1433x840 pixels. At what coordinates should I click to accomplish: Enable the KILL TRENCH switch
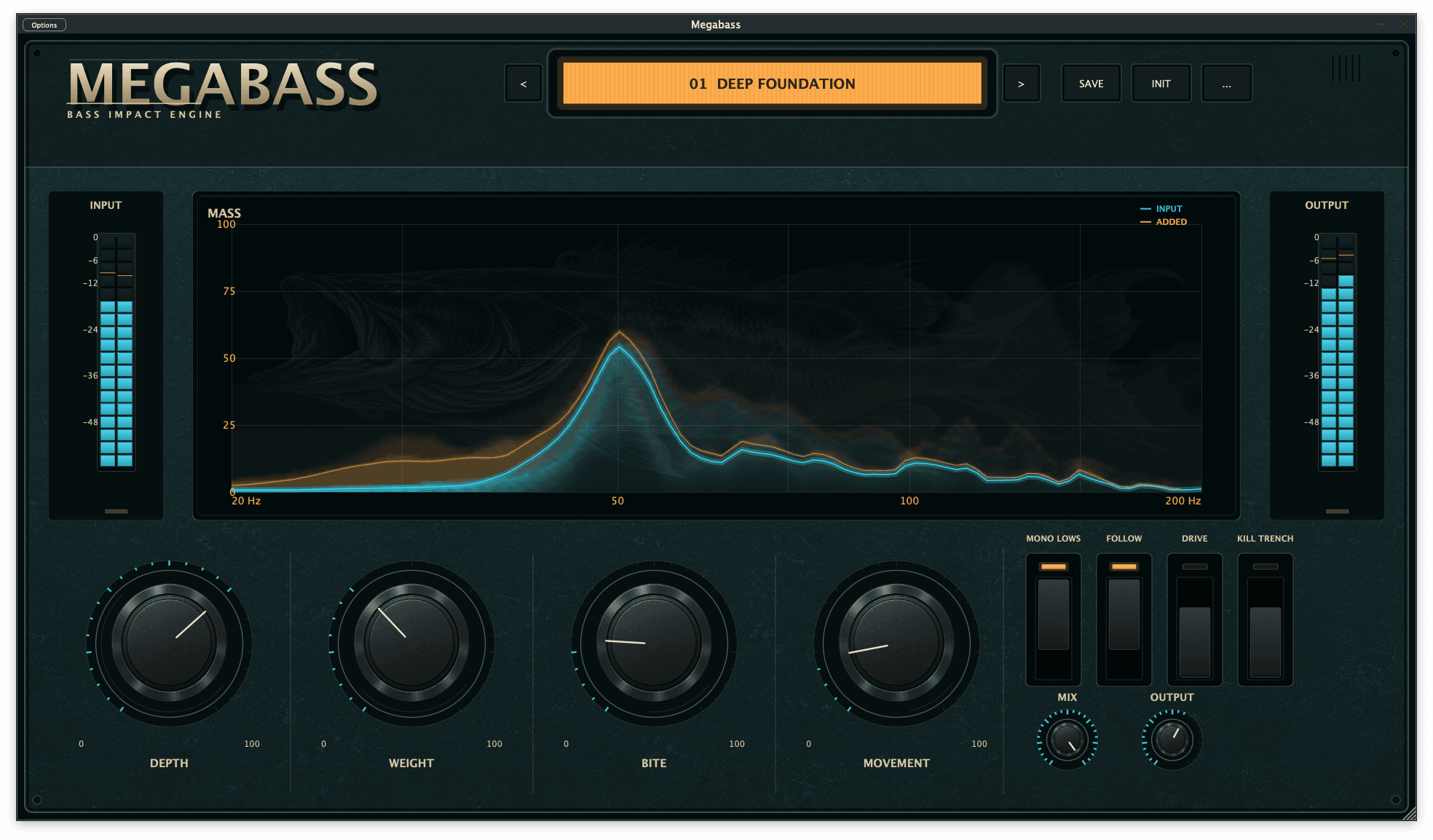[x=1265, y=619]
